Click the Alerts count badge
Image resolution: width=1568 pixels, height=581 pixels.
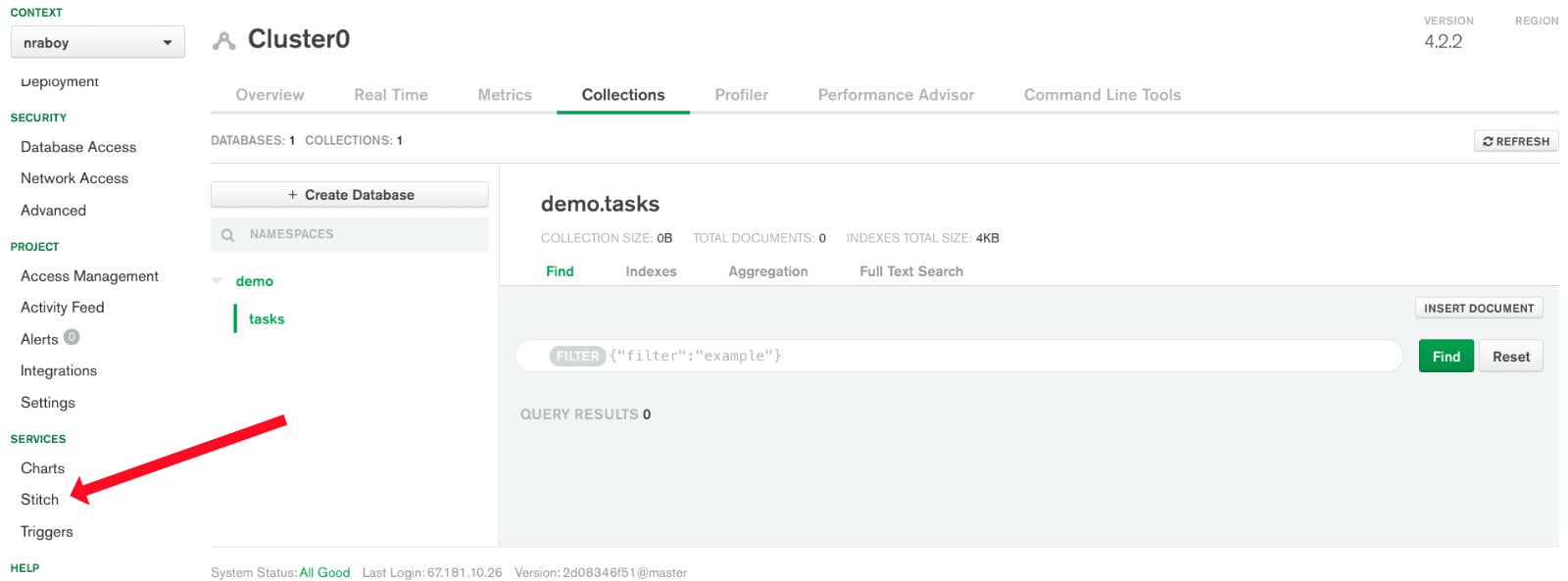click(x=72, y=337)
